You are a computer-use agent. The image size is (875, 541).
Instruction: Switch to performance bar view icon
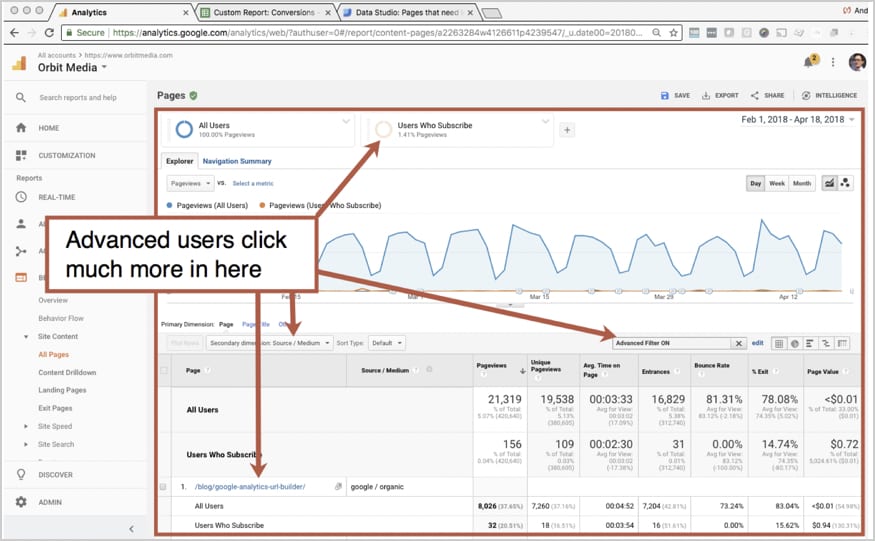click(x=810, y=343)
